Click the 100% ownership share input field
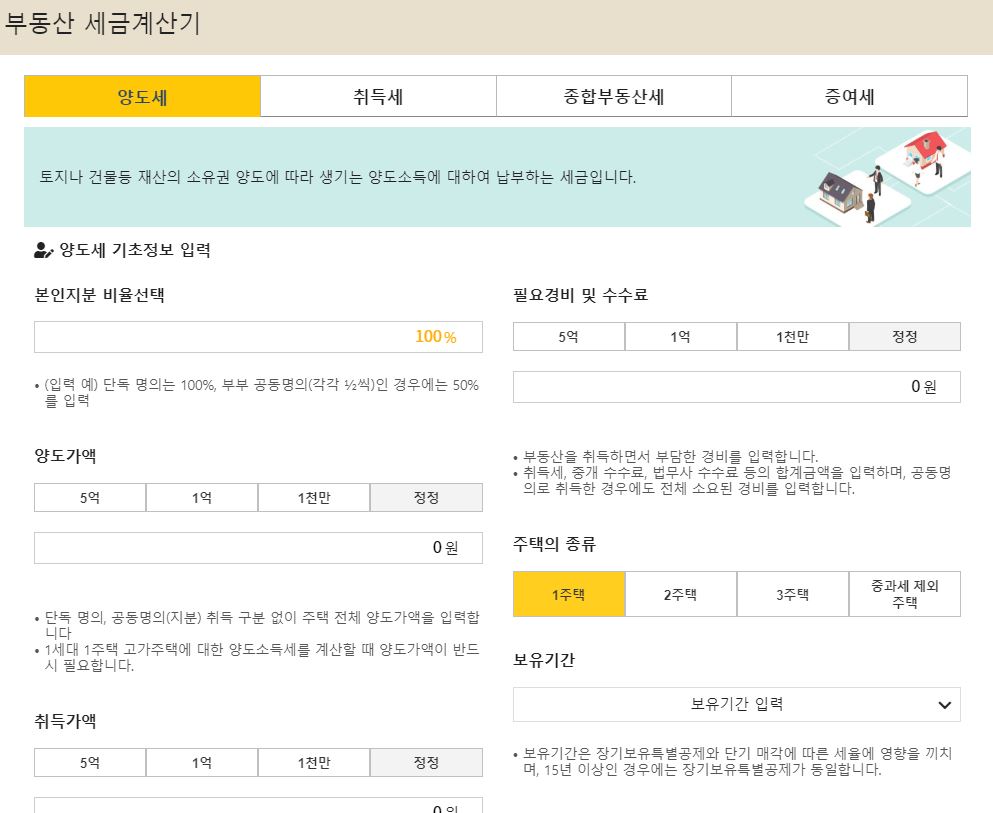The image size is (993, 813). pyautogui.click(x=258, y=337)
